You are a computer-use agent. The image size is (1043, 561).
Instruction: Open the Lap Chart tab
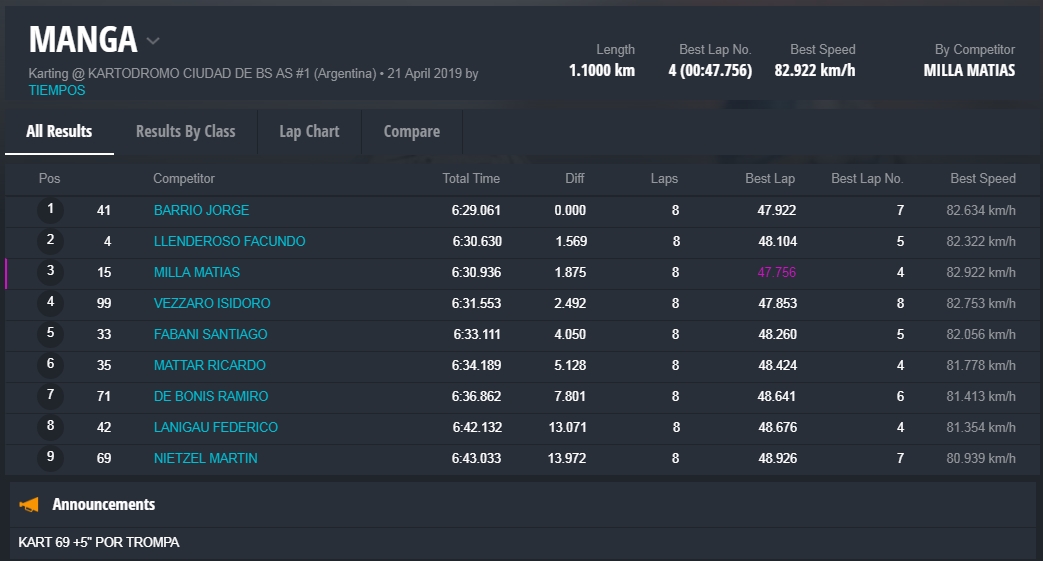coord(309,131)
